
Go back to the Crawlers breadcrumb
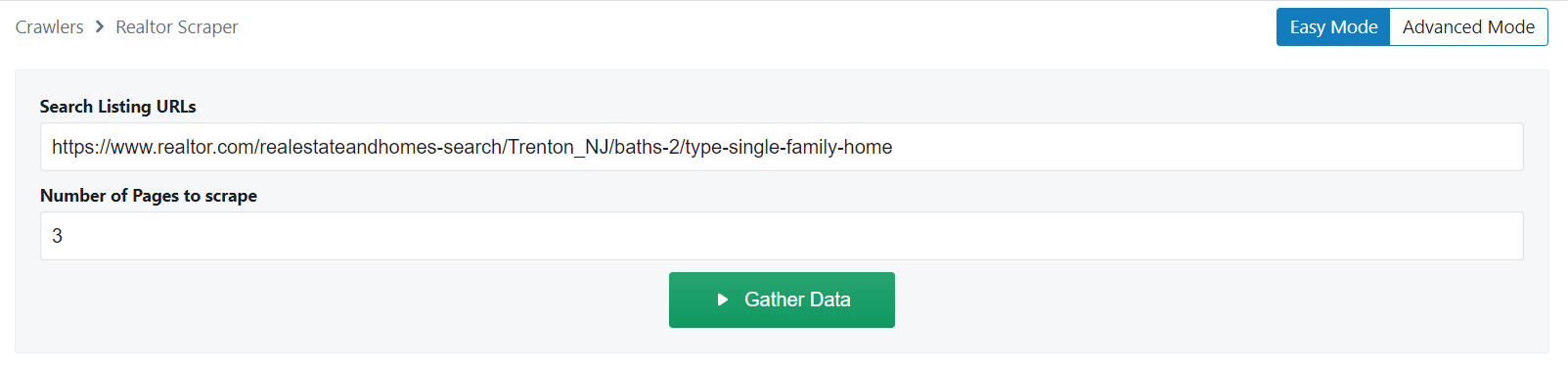(x=49, y=27)
